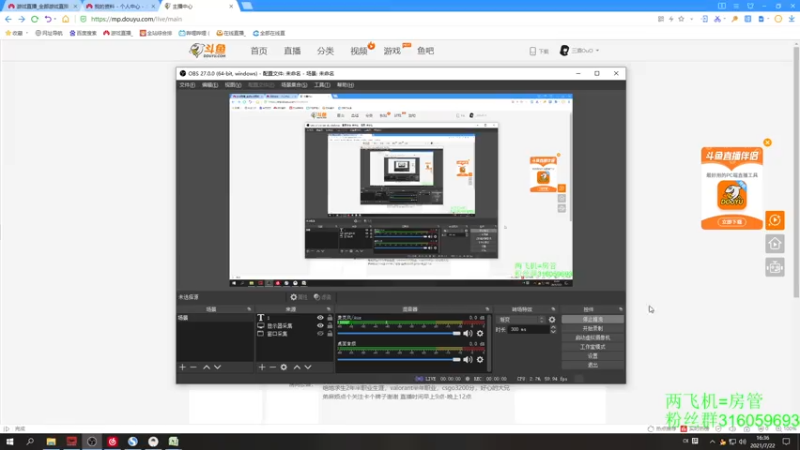
Task: Close the Douyu companion ad with the orange X
Action: click(x=767, y=142)
